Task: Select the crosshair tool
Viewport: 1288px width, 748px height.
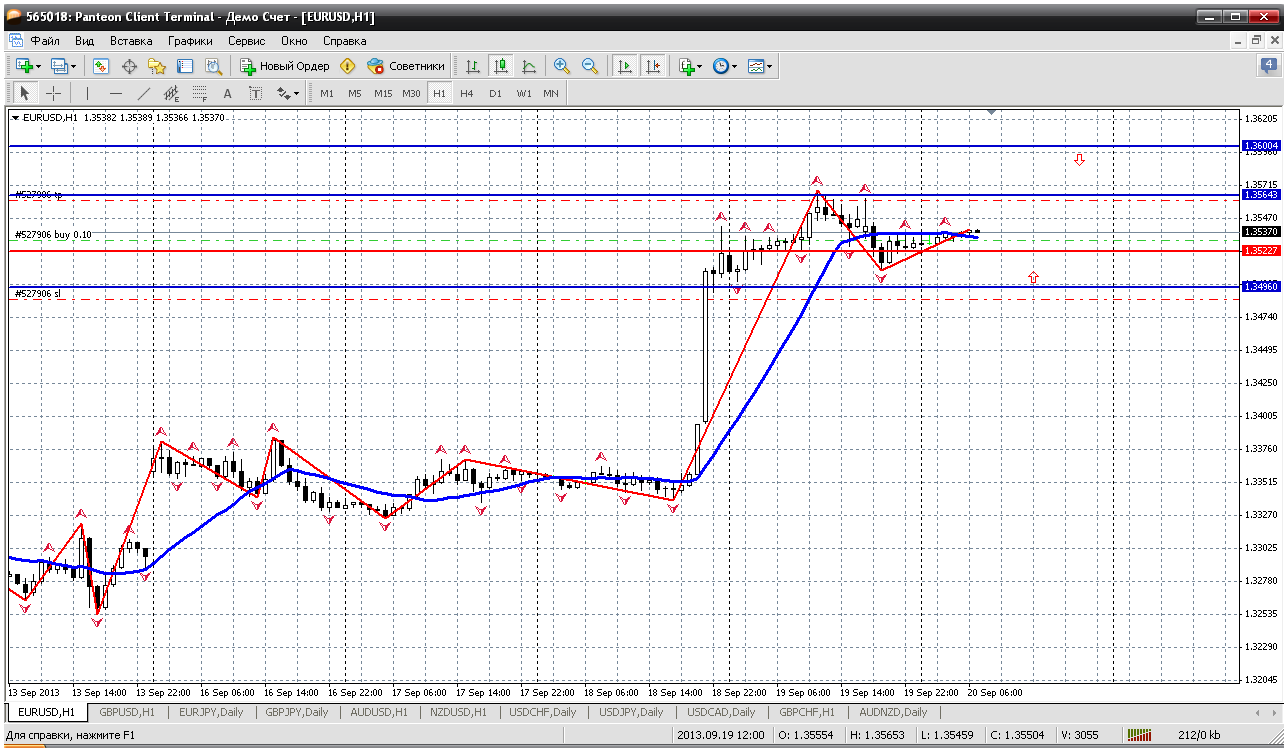Action: (53, 93)
